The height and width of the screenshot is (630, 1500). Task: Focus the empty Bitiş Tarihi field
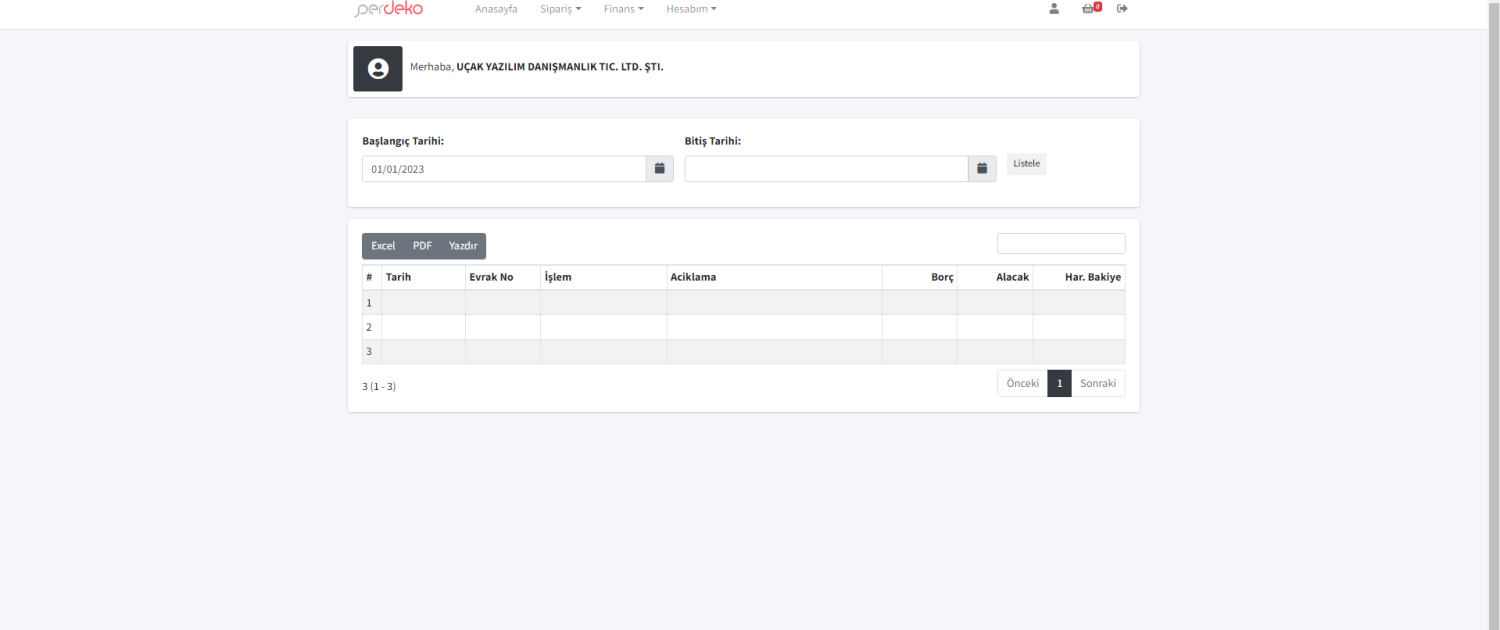(x=826, y=169)
